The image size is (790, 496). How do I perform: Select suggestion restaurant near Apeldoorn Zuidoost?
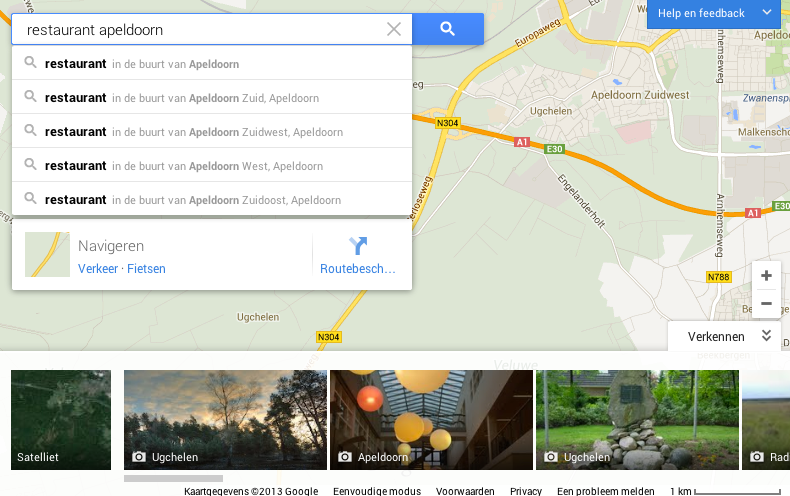(x=212, y=200)
